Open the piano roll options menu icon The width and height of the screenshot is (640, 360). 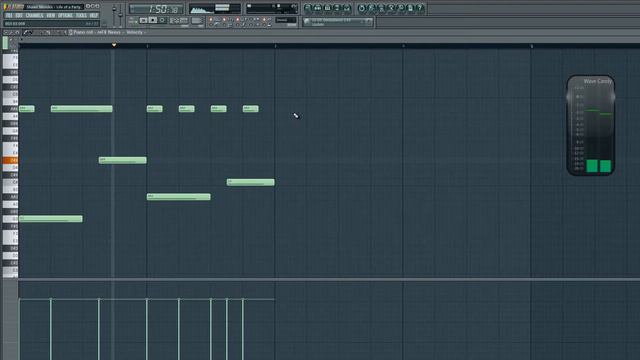coord(6,32)
